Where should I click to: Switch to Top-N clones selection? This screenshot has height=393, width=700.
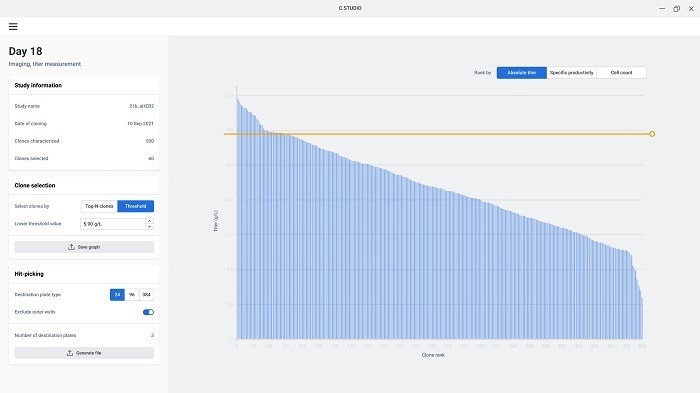pos(99,206)
